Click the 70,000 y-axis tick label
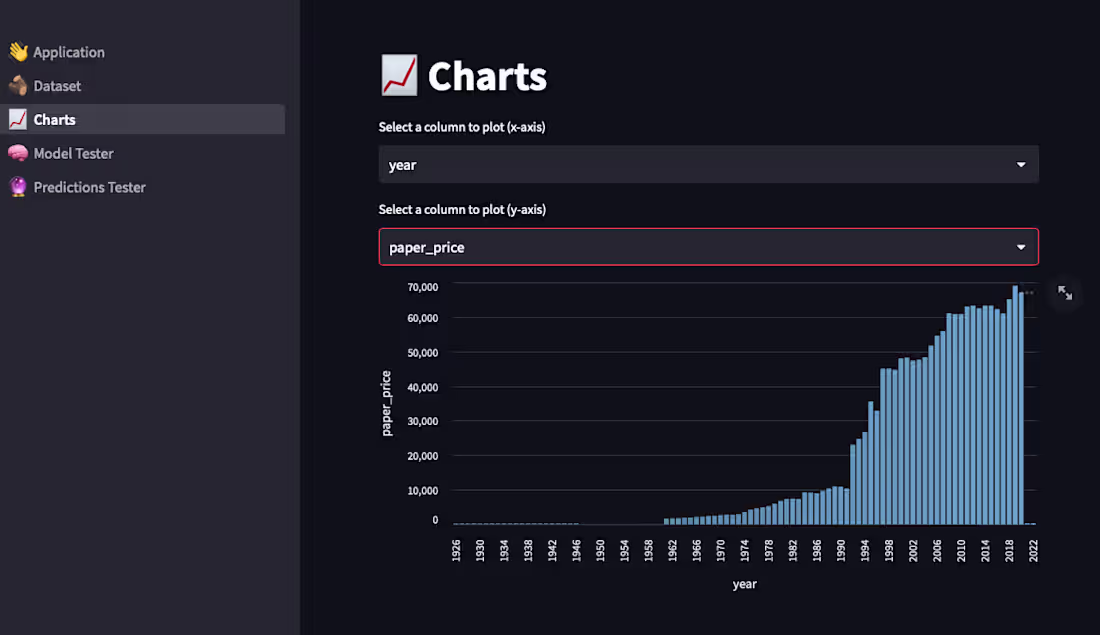This screenshot has height=635, width=1100. click(x=422, y=287)
